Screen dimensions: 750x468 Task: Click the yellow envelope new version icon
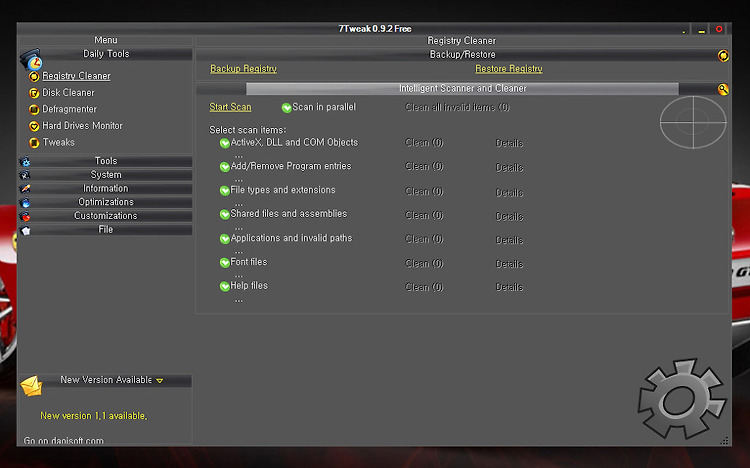coord(32,386)
